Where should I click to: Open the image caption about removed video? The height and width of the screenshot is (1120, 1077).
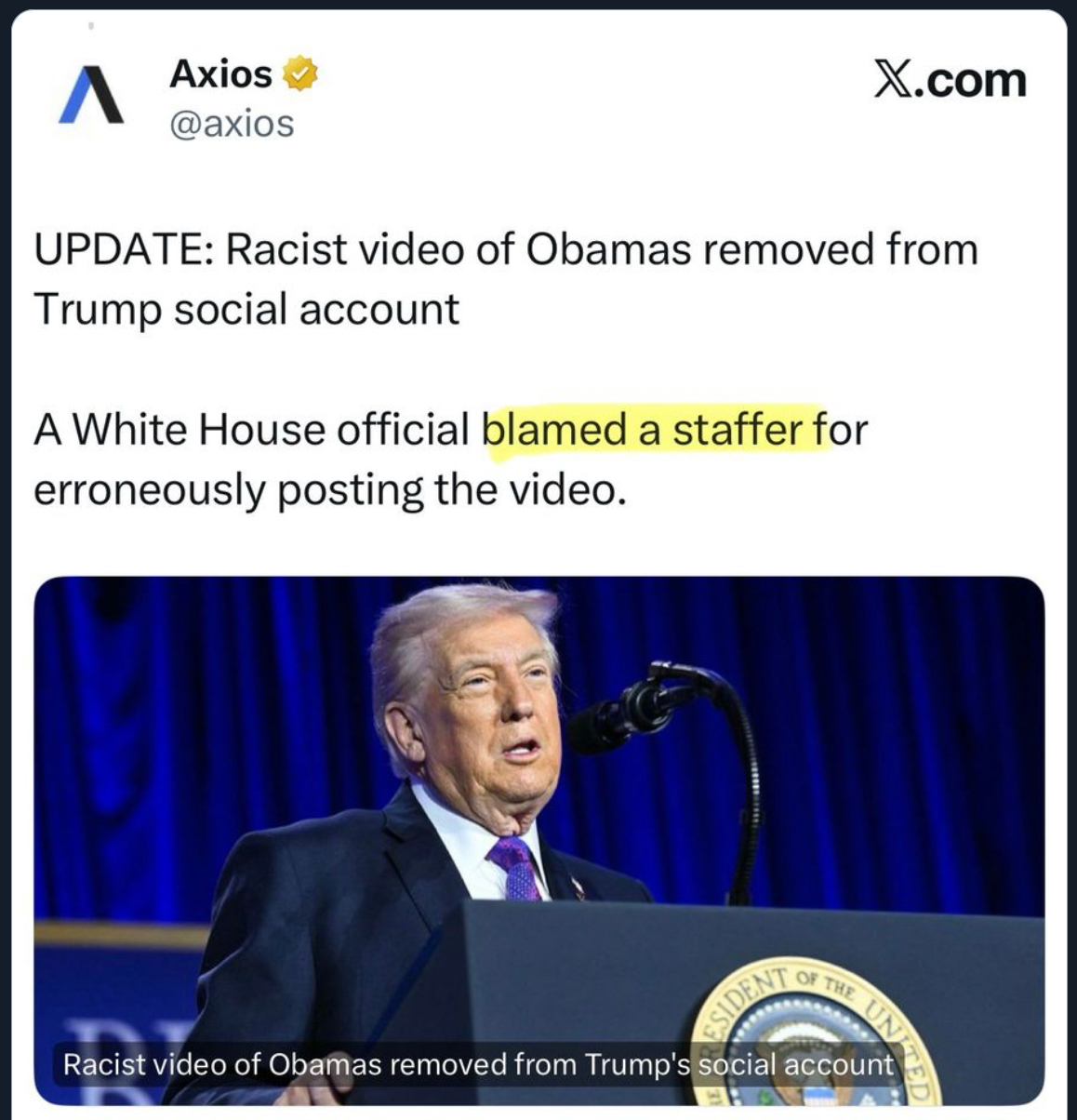click(x=478, y=1064)
